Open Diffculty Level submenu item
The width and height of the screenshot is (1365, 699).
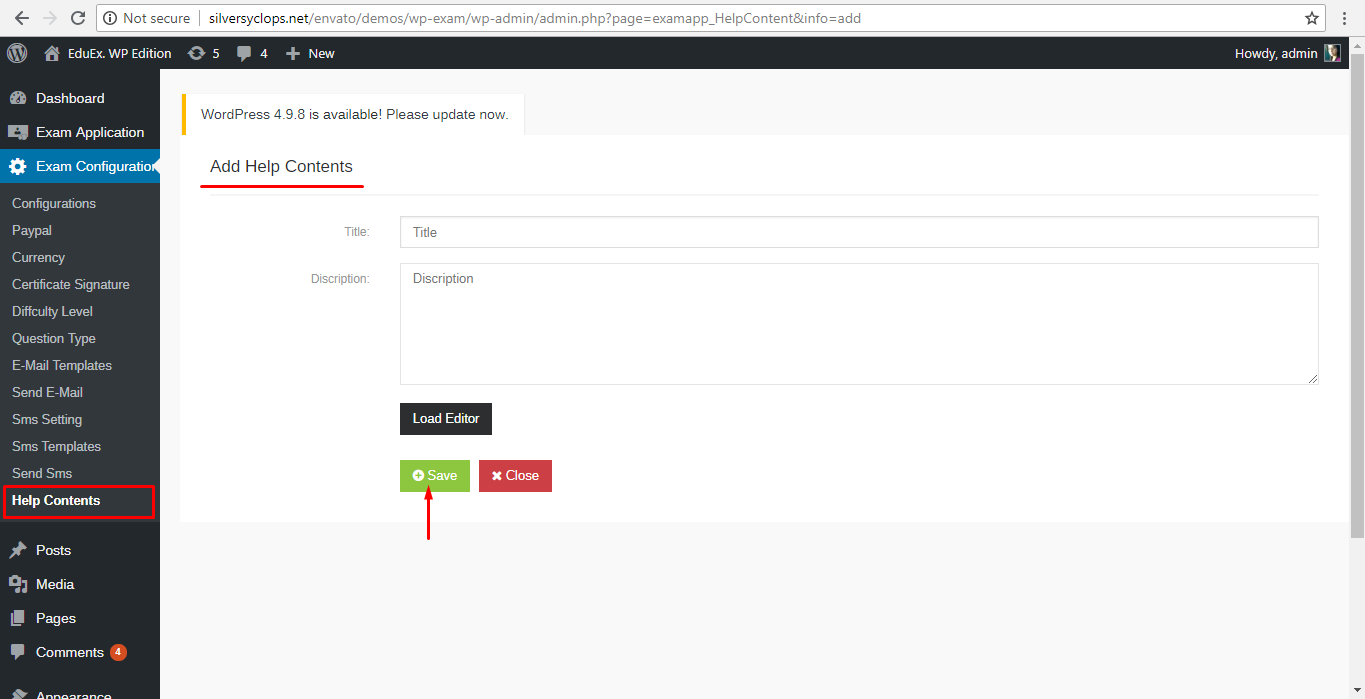52,311
